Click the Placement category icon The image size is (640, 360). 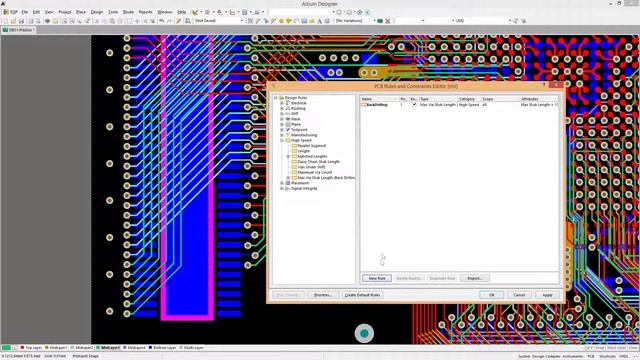[288, 183]
